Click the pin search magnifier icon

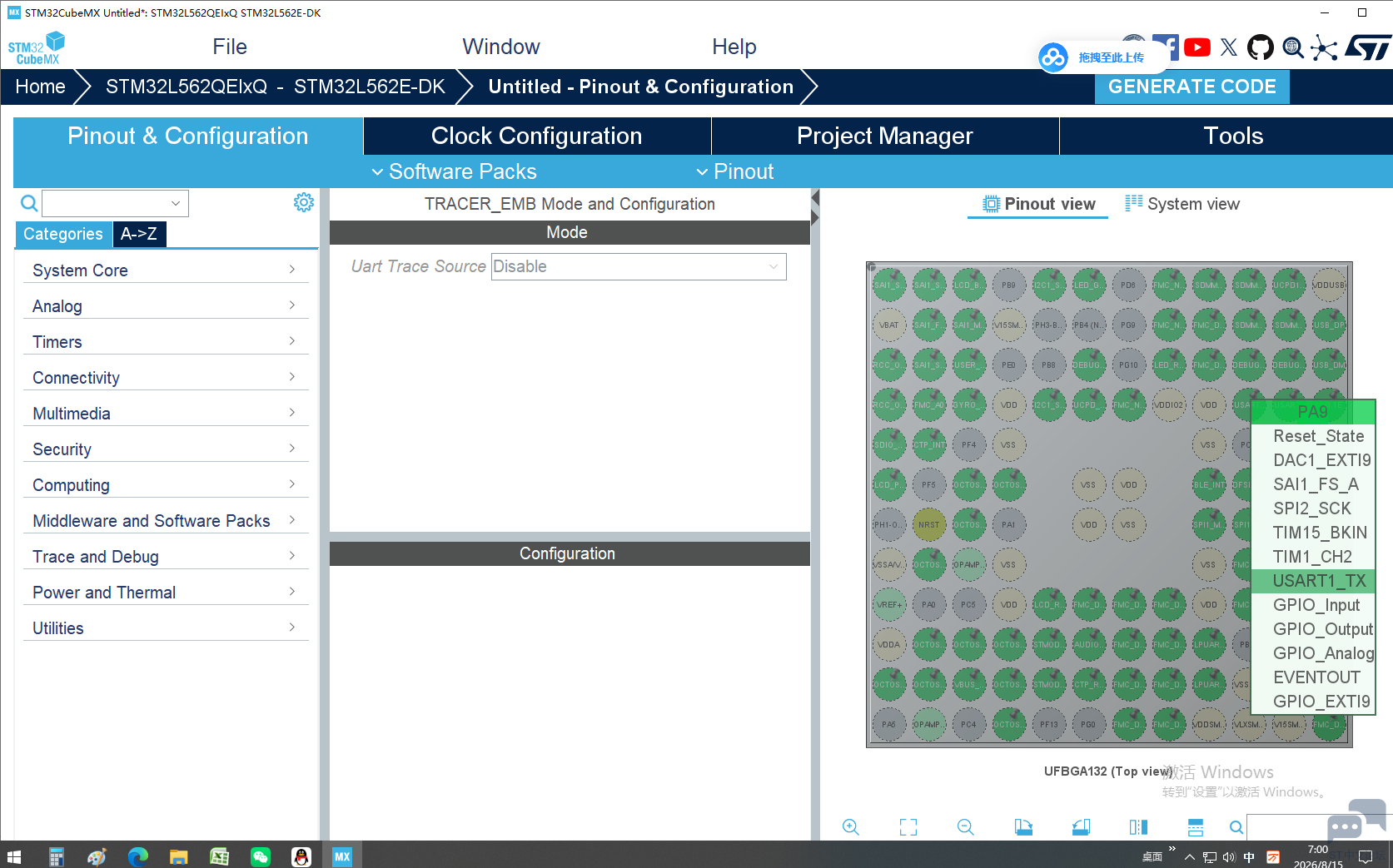click(x=1236, y=827)
